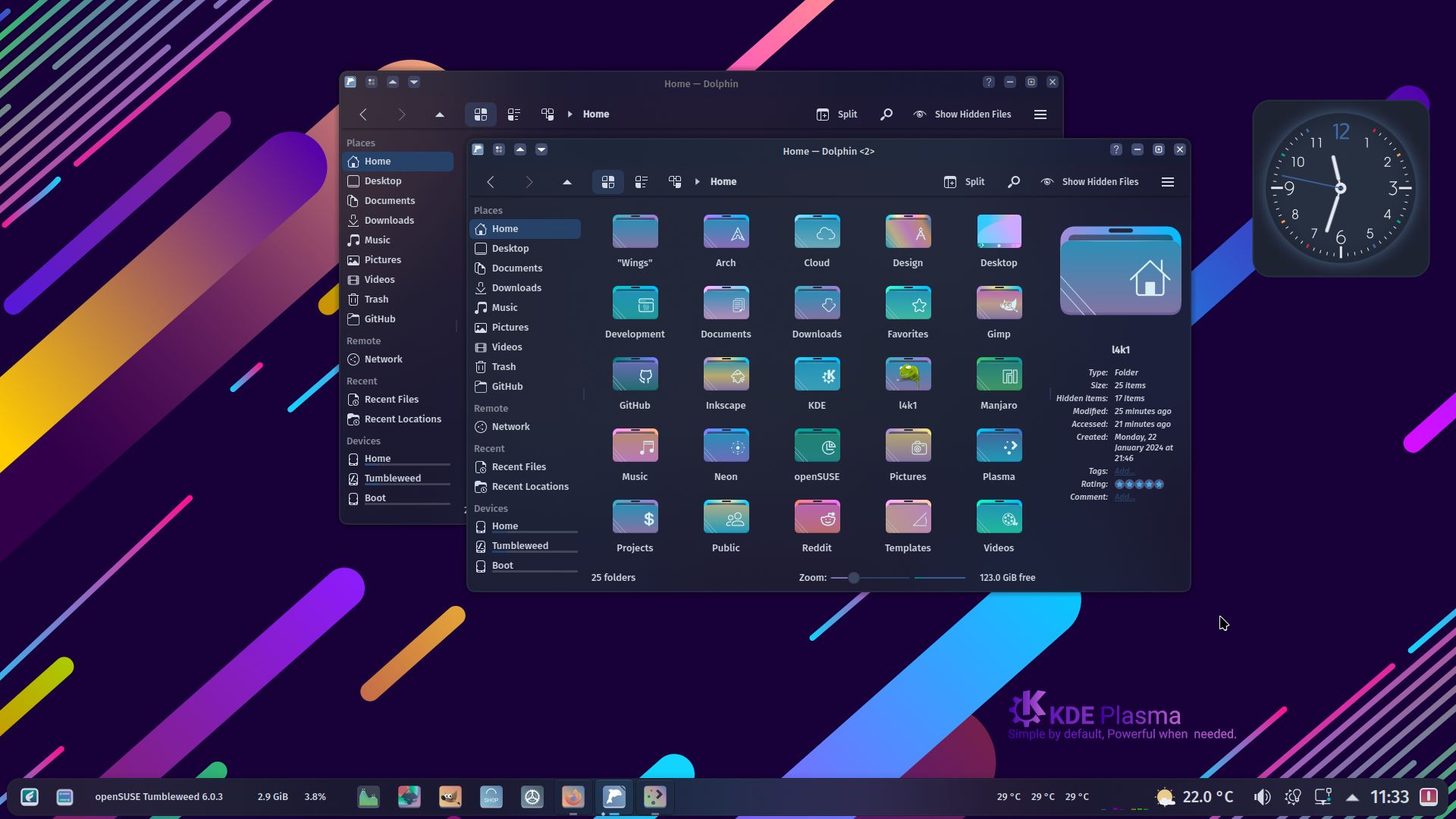Viewport: 1456px width, 819px height.
Task: Click keep-above arrow in rear Dolphin titlebar
Action: click(x=393, y=83)
